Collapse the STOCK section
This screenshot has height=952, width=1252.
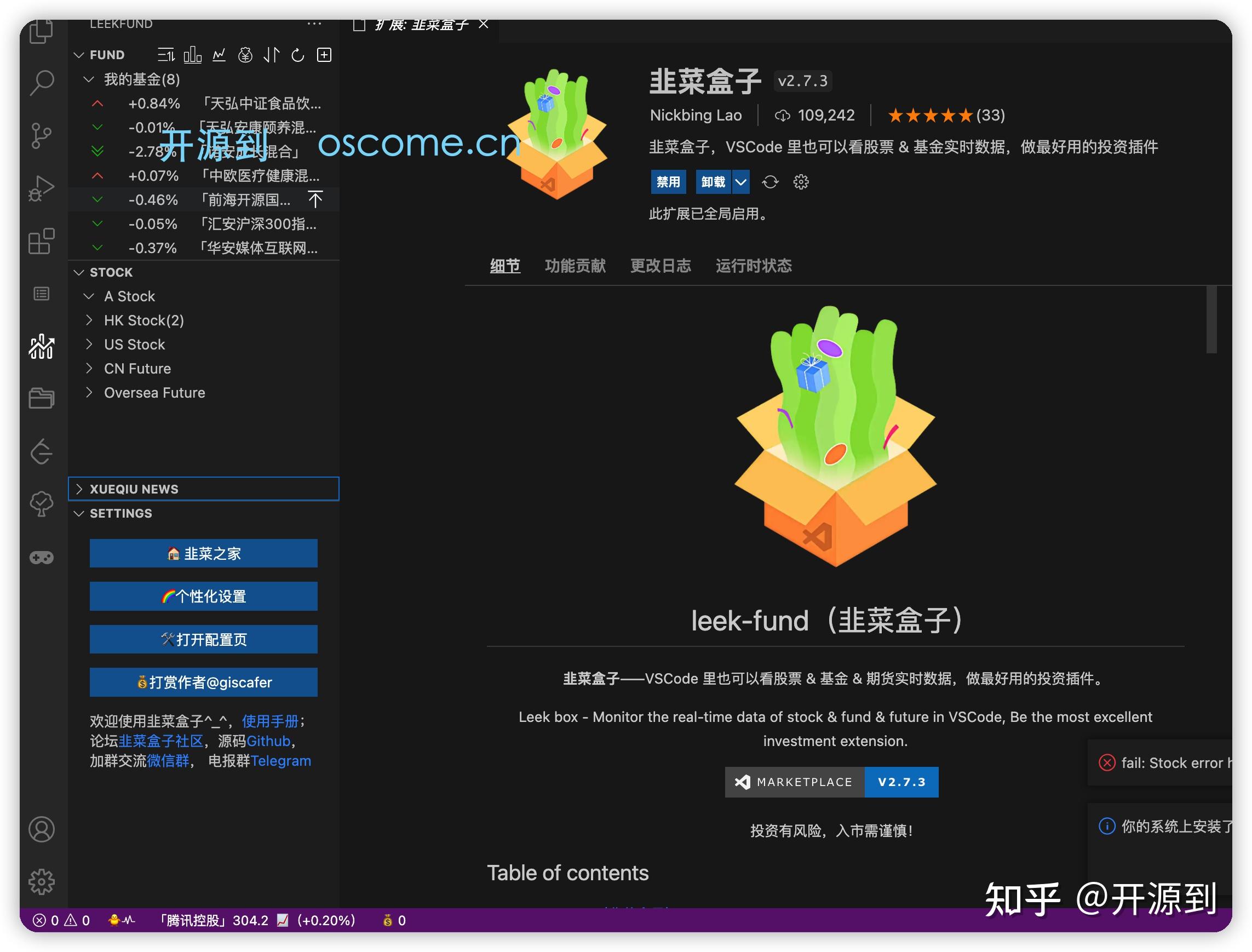(x=79, y=273)
